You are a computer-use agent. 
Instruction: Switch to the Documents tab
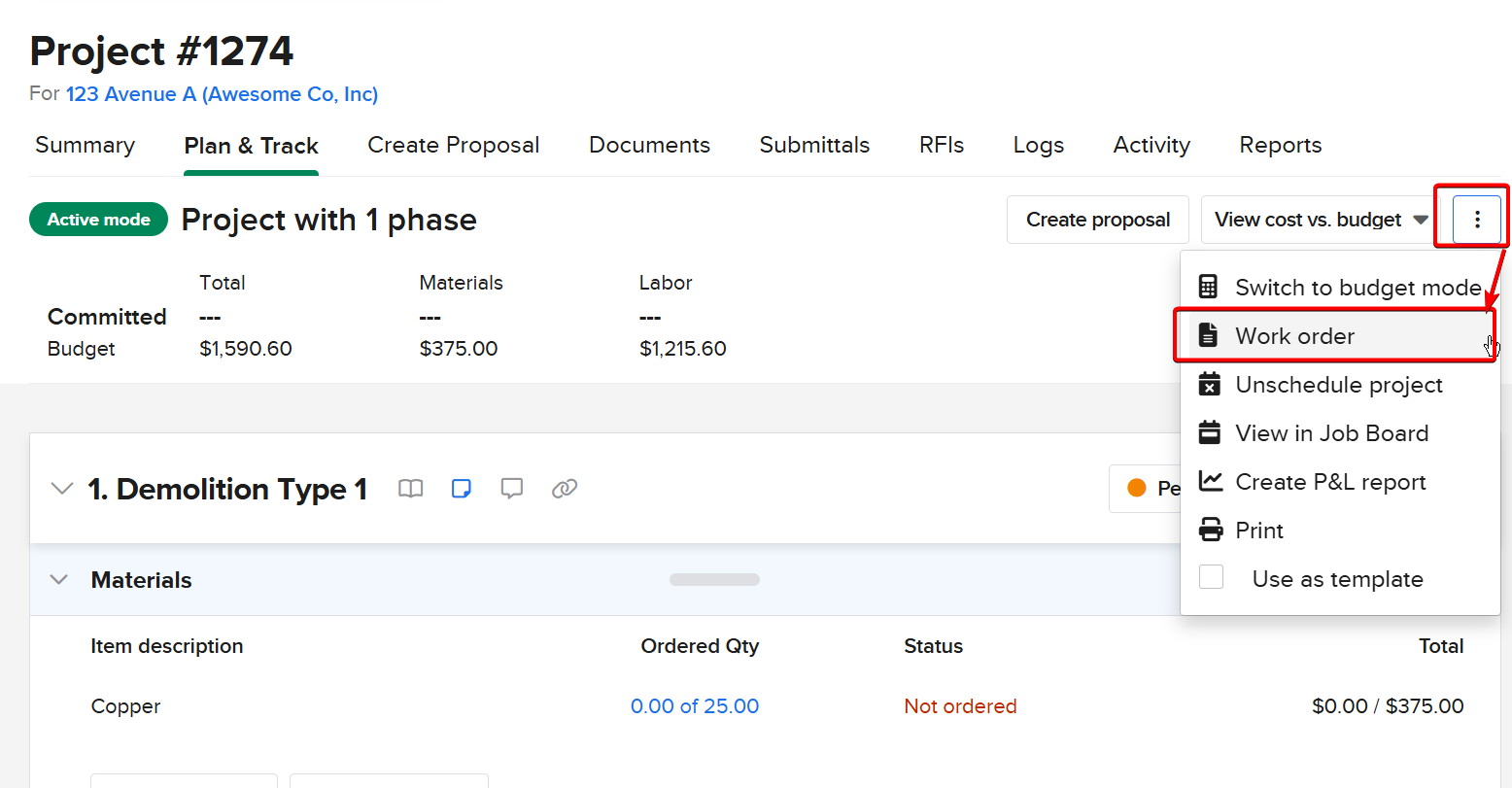pyautogui.click(x=649, y=145)
